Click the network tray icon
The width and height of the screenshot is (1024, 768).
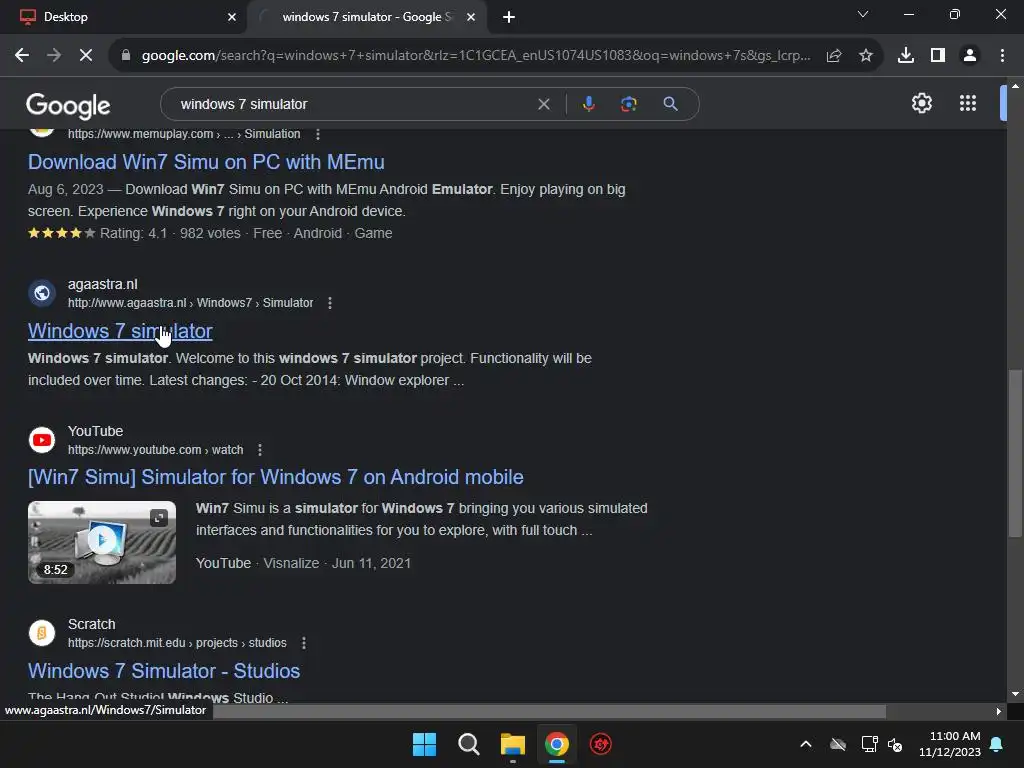click(x=869, y=744)
